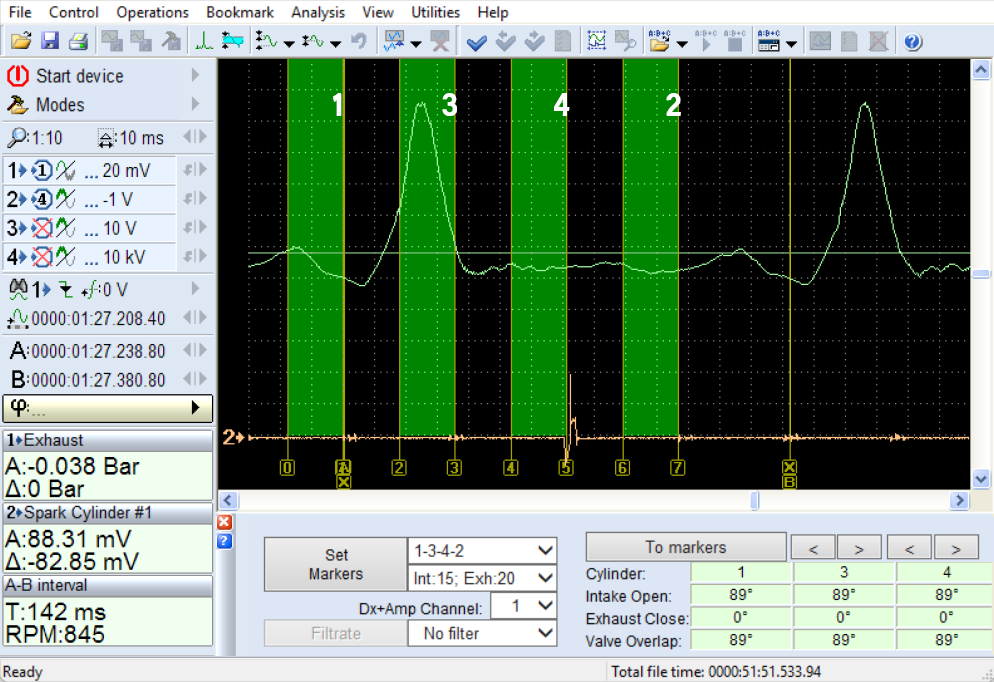Click the A:B+C analyzer panel icon

769,42
